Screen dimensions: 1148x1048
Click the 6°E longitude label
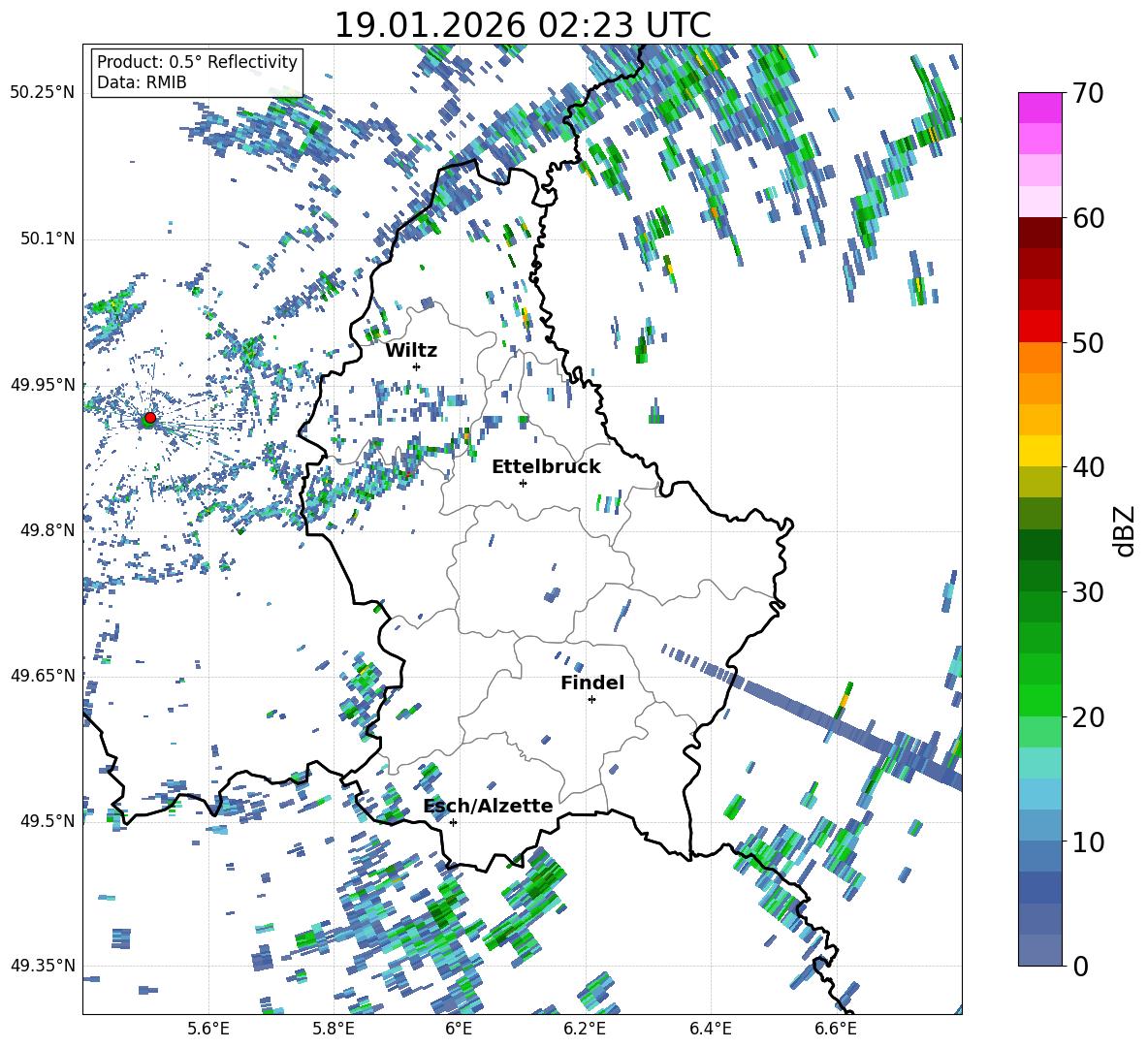(x=459, y=1029)
